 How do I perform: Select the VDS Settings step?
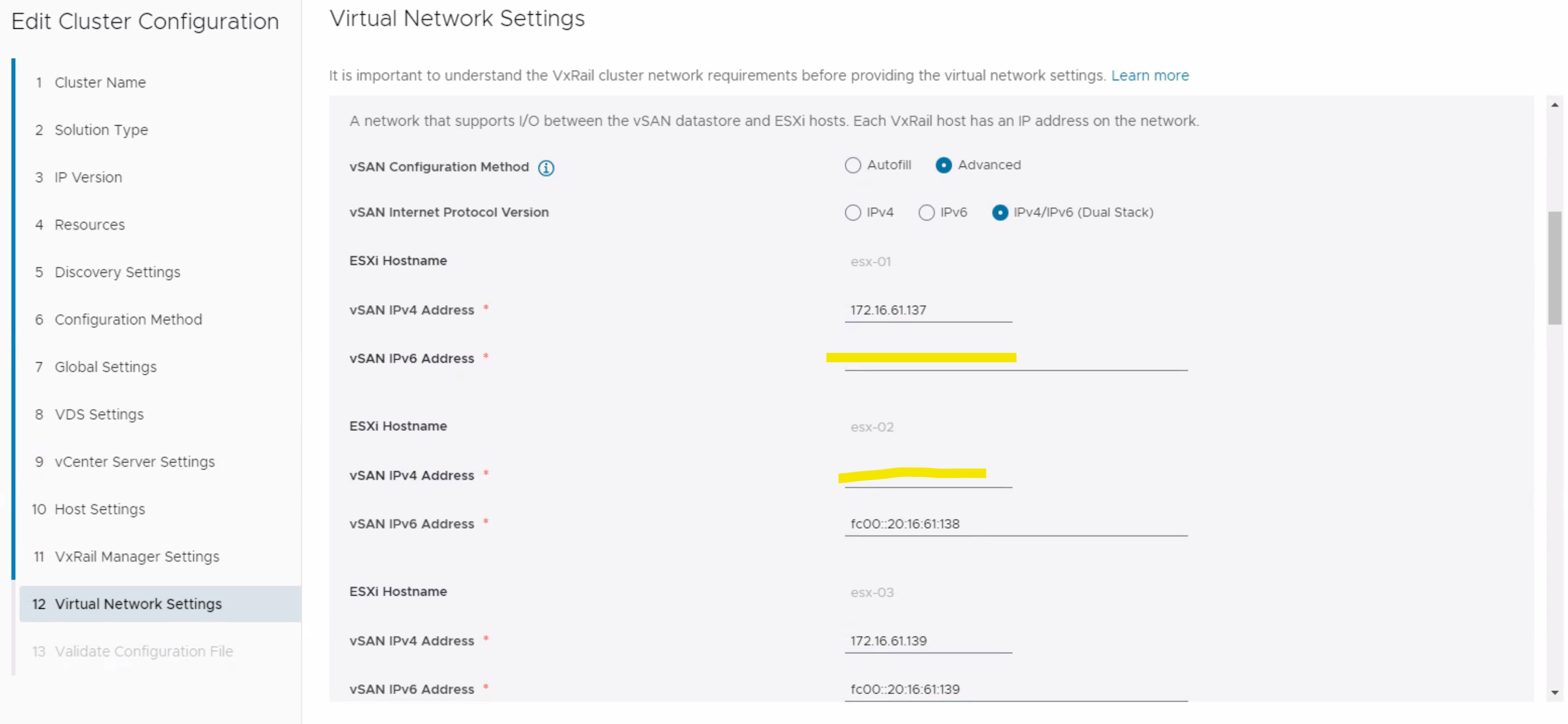click(x=98, y=414)
